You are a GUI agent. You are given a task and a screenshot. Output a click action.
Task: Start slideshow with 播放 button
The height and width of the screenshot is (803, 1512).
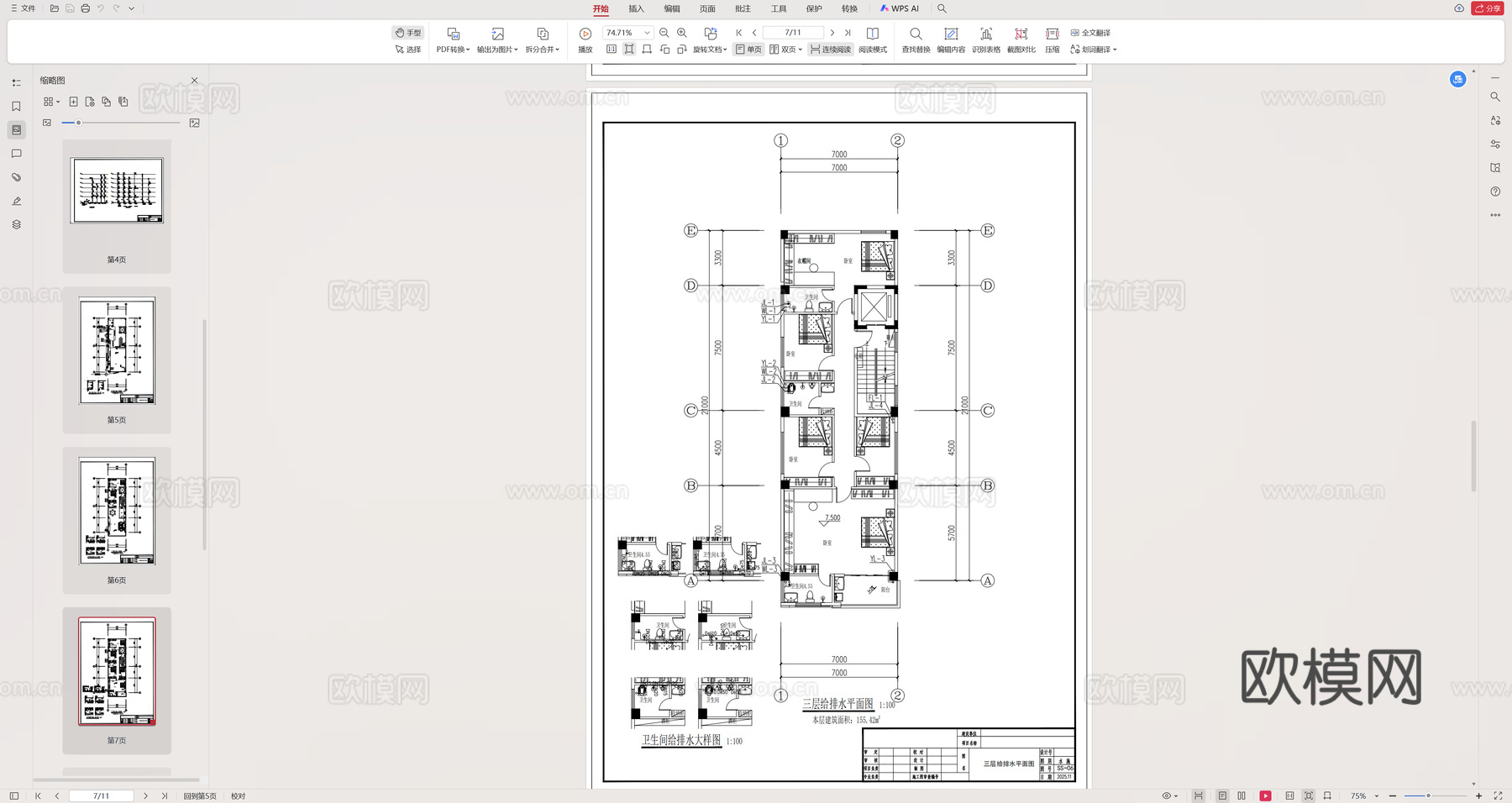(585, 40)
